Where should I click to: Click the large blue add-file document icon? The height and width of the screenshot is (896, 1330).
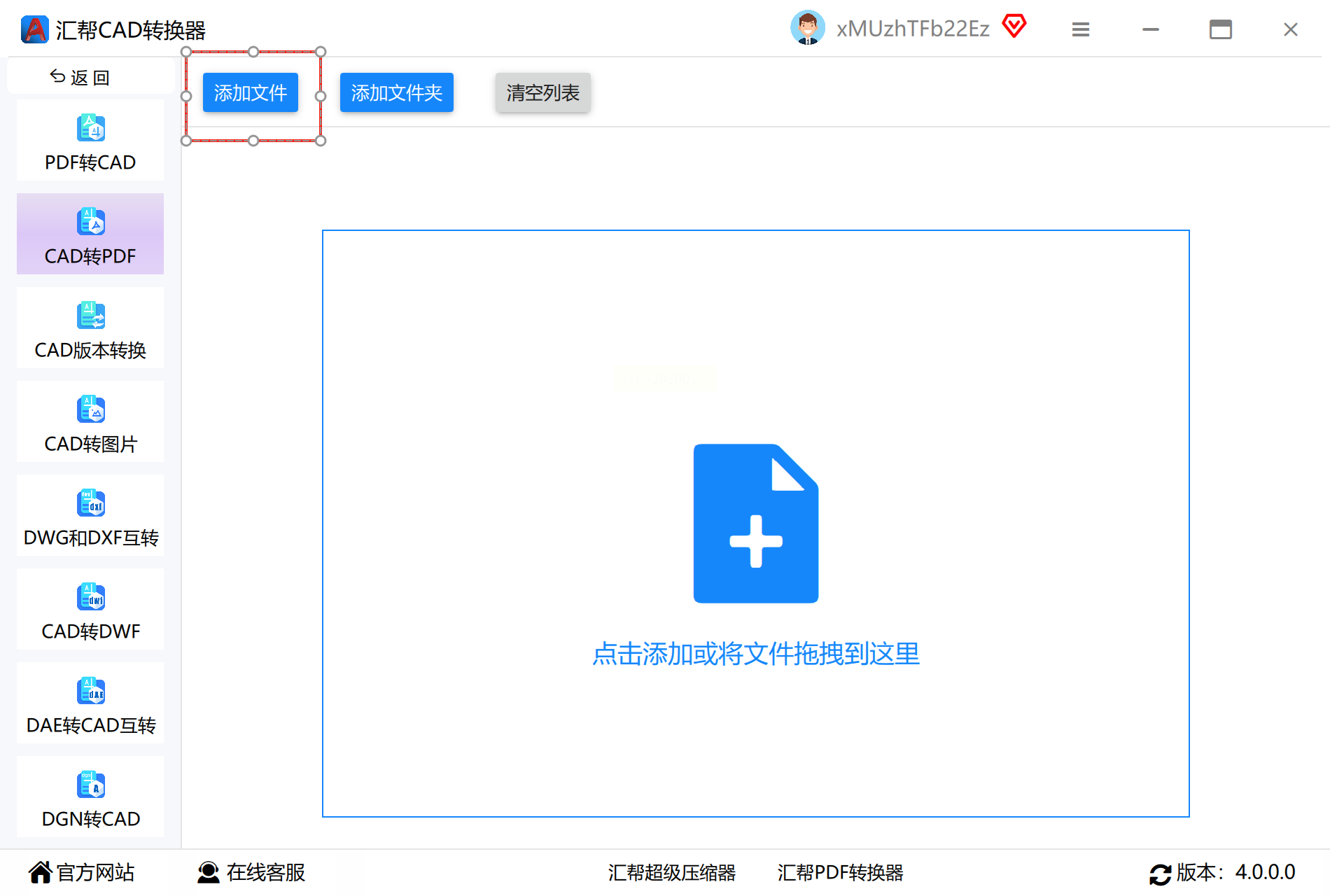[x=755, y=524]
